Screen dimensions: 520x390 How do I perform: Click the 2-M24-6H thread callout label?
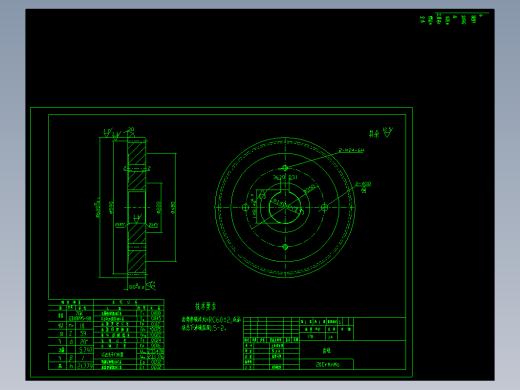pos(351,150)
